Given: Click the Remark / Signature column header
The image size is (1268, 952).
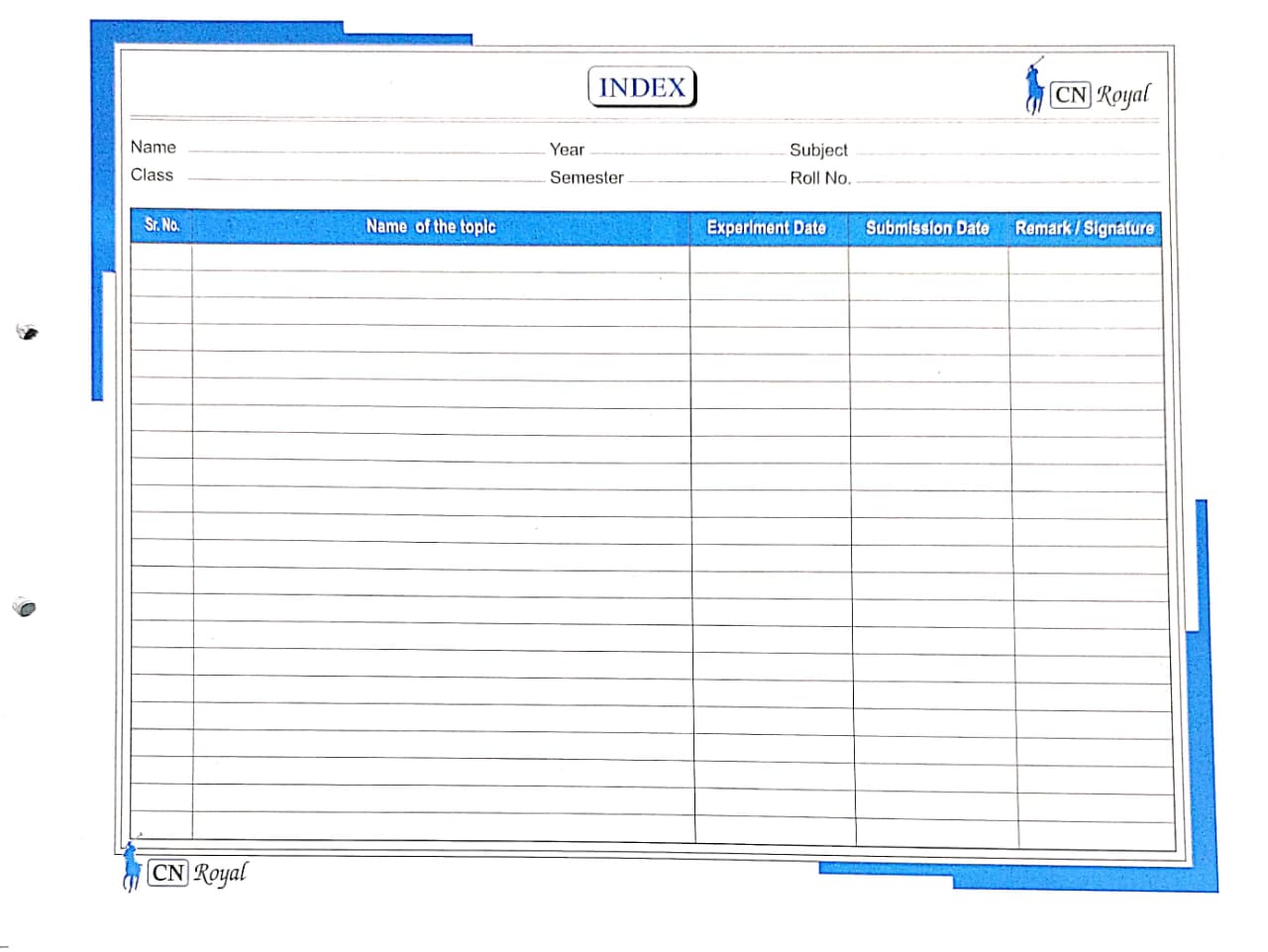Looking at the screenshot, I should [1084, 228].
